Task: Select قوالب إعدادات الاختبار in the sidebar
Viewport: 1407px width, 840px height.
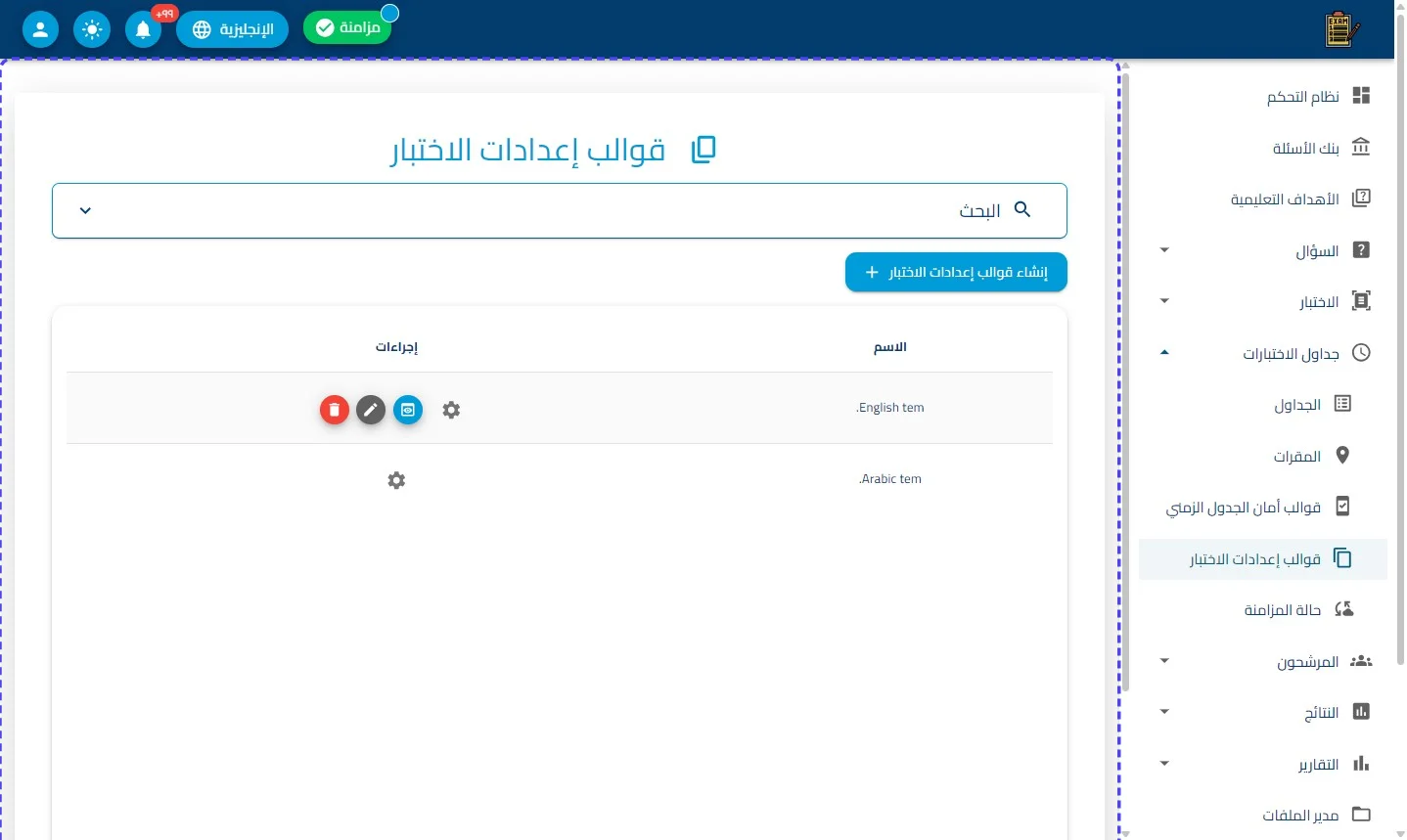Action: [1263, 559]
